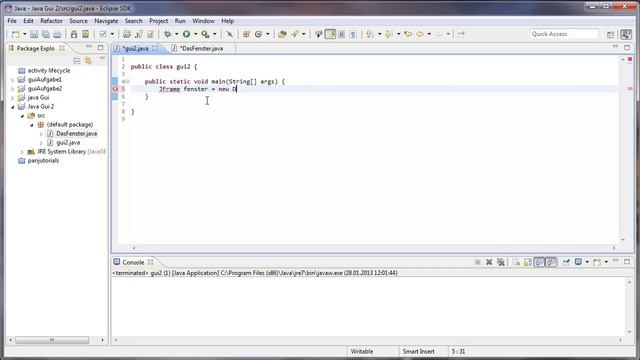
Task: Click the New Java Class icon
Action: [258, 34]
